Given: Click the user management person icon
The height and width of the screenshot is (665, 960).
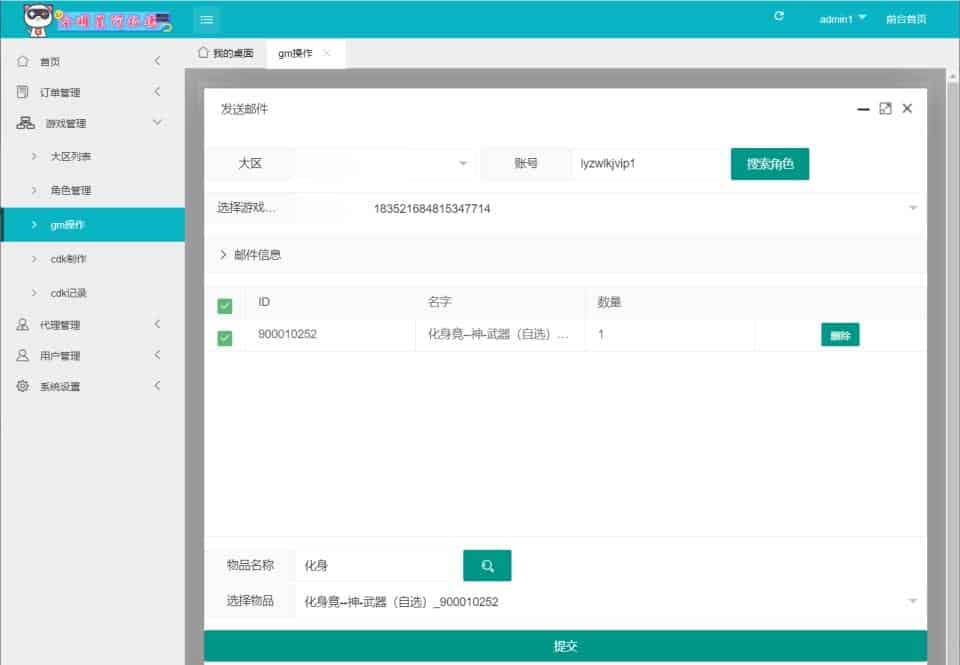Looking at the screenshot, I should [x=23, y=355].
